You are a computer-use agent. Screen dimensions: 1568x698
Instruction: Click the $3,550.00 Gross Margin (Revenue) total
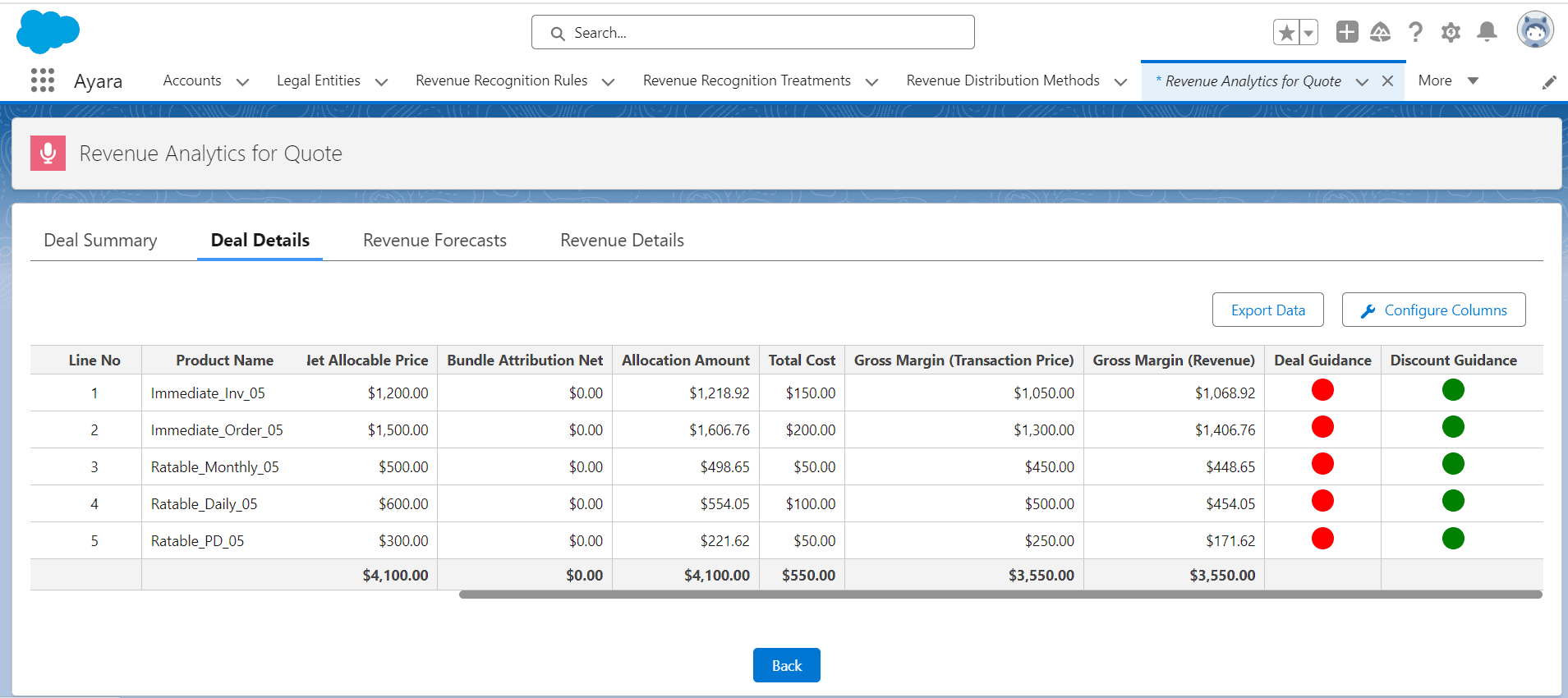[1222, 576]
